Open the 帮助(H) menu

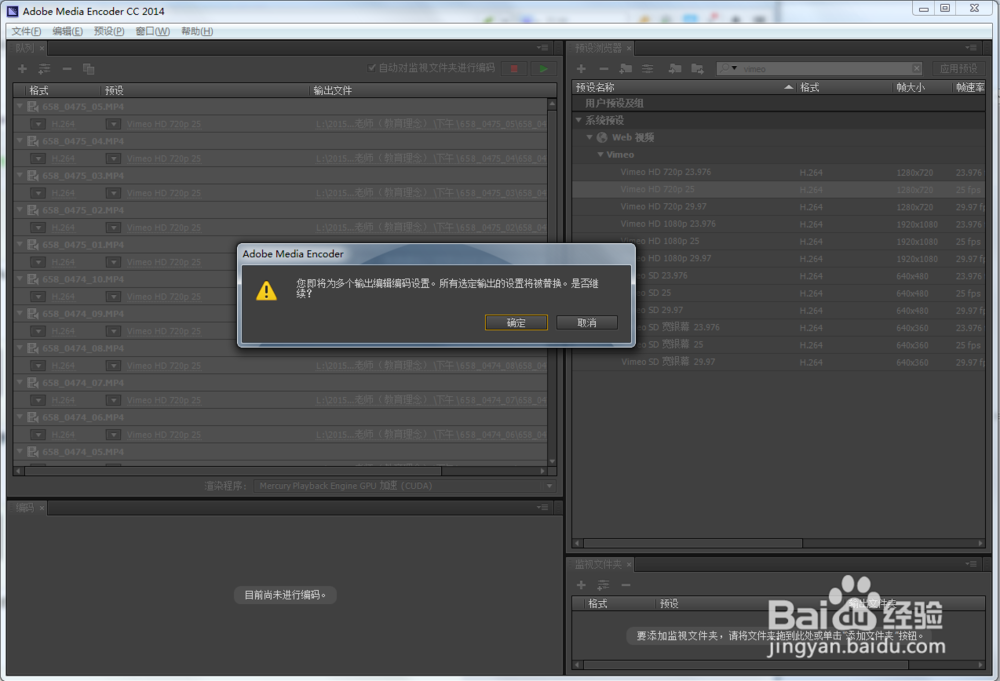[197, 31]
